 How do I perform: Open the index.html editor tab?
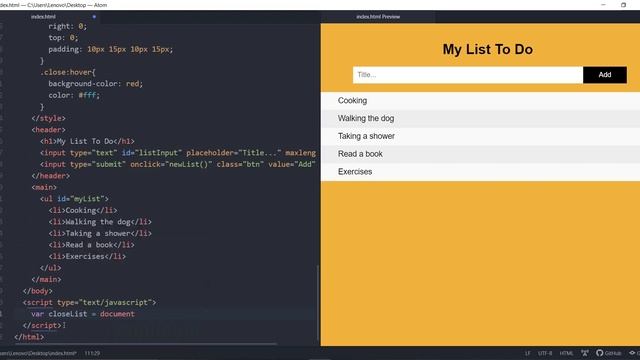(x=43, y=17)
